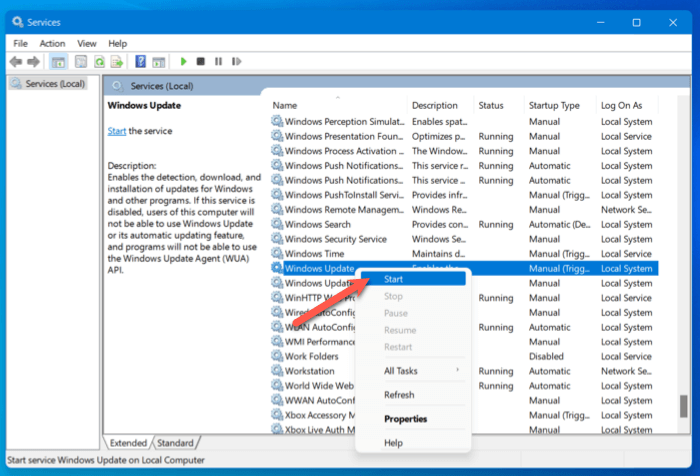This screenshot has width=700, height=476.
Task: Sort list by Name column header
Action: pos(285,105)
